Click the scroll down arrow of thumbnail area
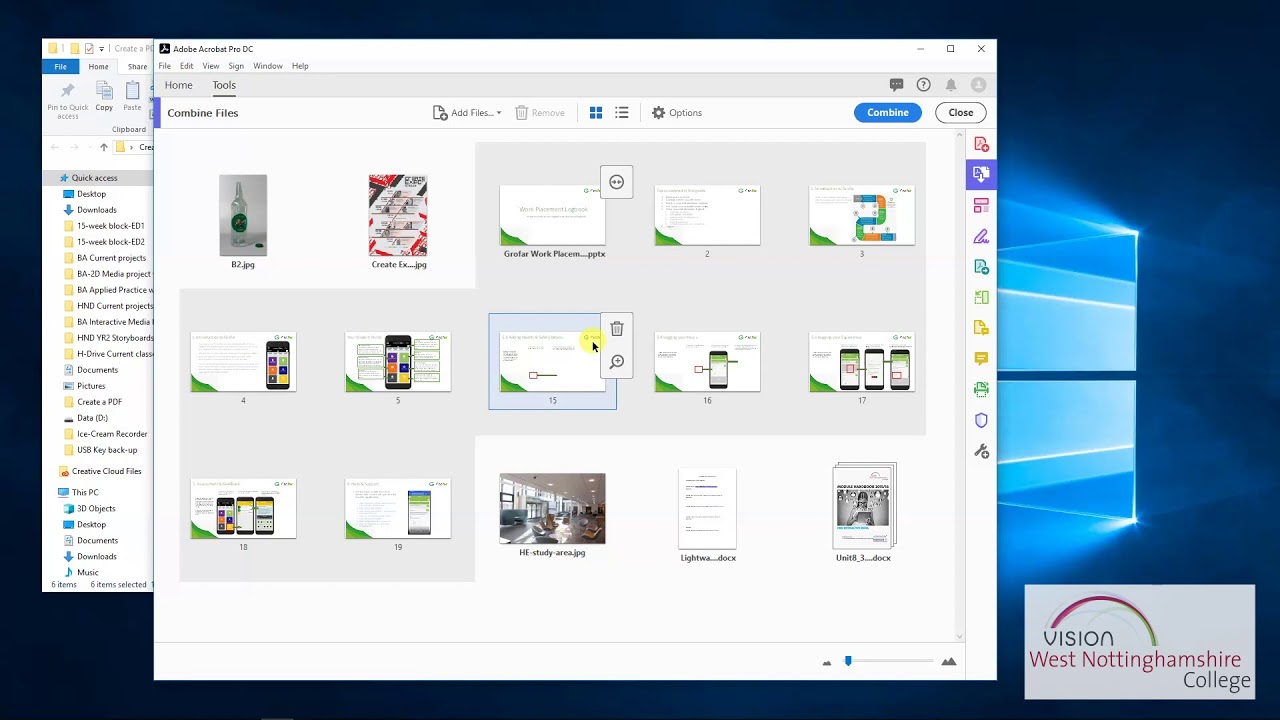1280x720 pixels. coord(960,636)
